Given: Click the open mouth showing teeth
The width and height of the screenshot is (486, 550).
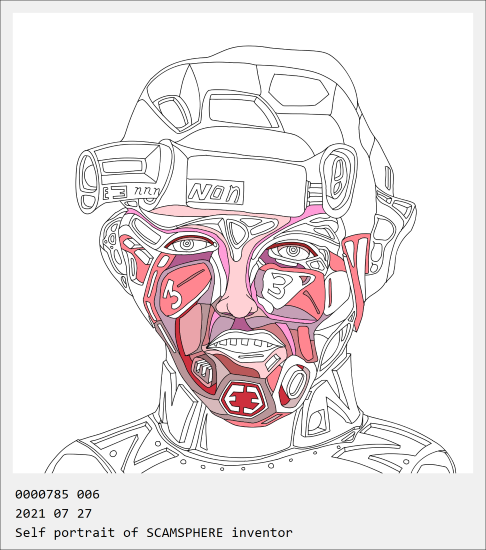Looking at the screenshot, I should 245,344.
